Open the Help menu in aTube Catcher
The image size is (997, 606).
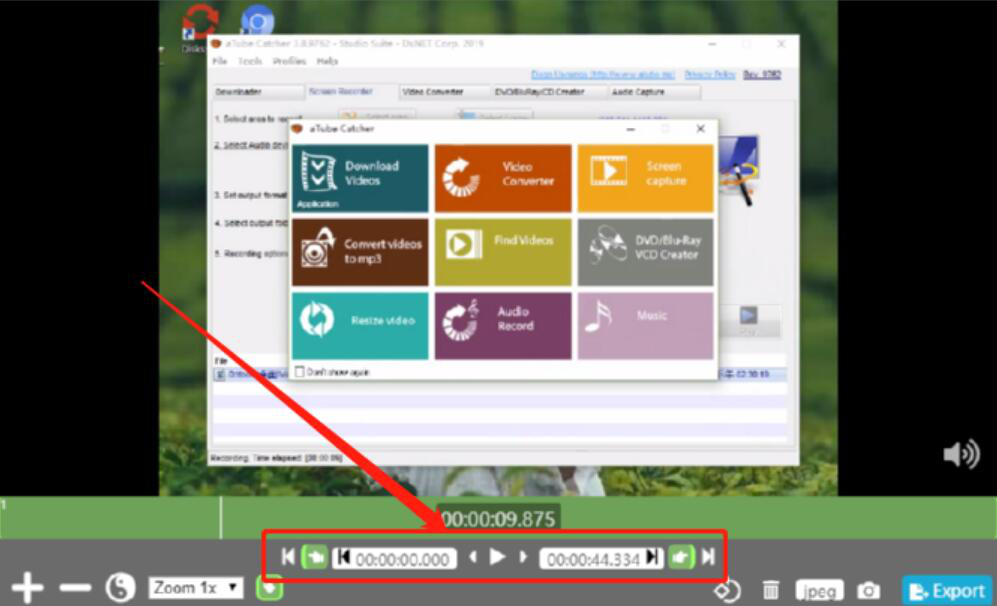click(327, 61)
